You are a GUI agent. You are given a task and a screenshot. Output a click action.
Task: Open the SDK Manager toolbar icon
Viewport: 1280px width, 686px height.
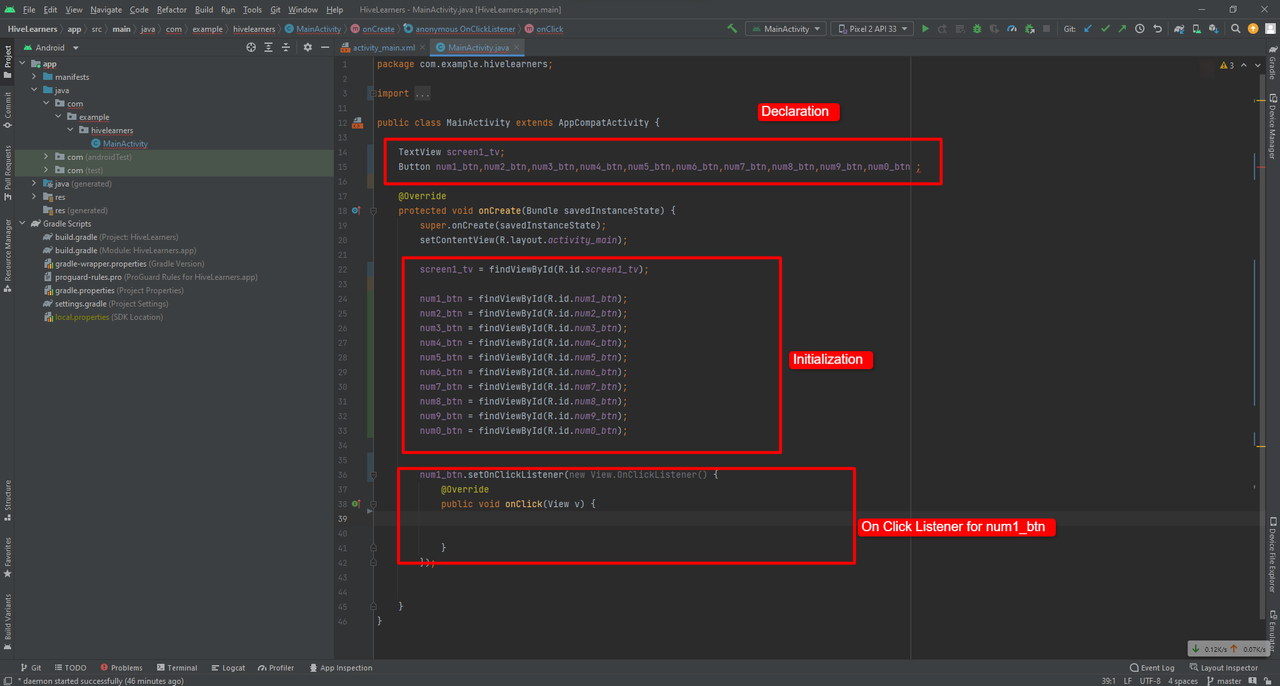(x=1213, y=29)
